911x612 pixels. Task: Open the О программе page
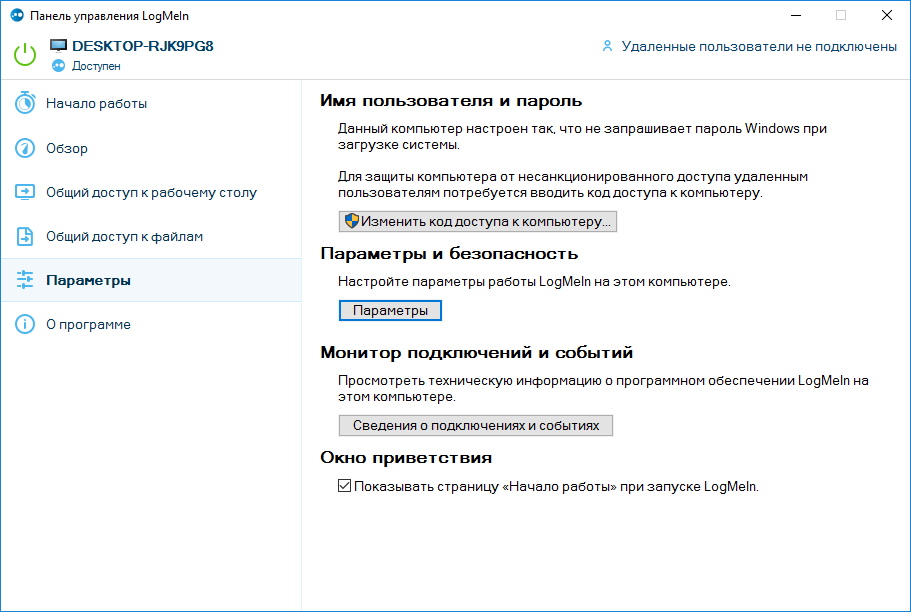[x=151, y=324]
